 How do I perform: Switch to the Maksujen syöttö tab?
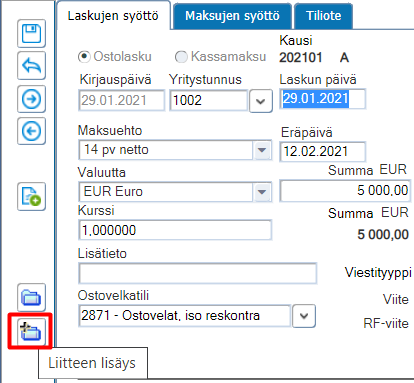click(232, 16)
